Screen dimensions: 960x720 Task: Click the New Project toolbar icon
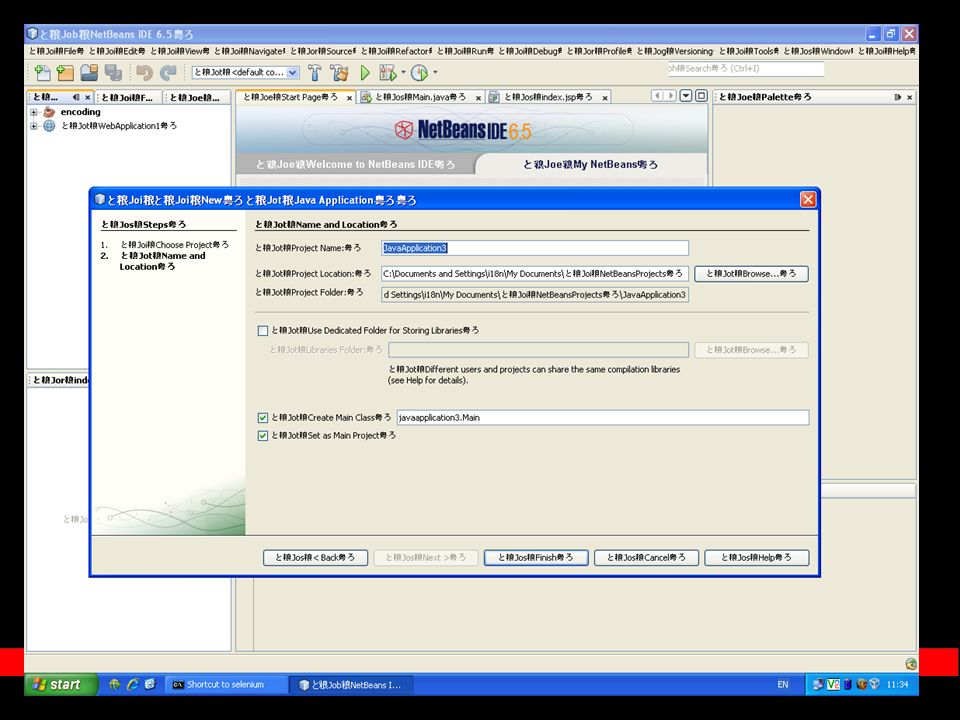(65, 73)
